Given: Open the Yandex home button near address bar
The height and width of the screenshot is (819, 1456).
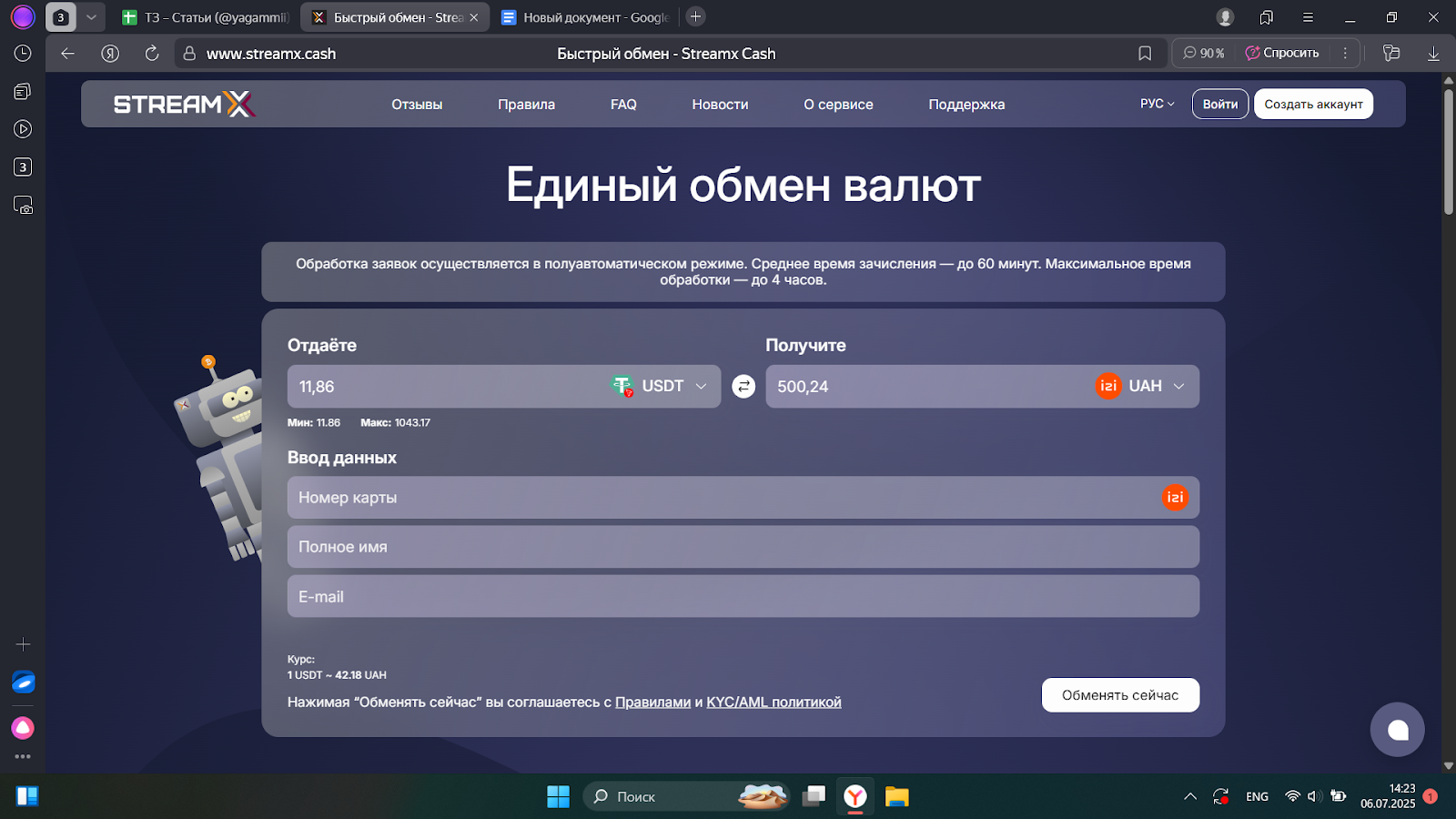Looking at the screenshot, I should tap(110, 54).
